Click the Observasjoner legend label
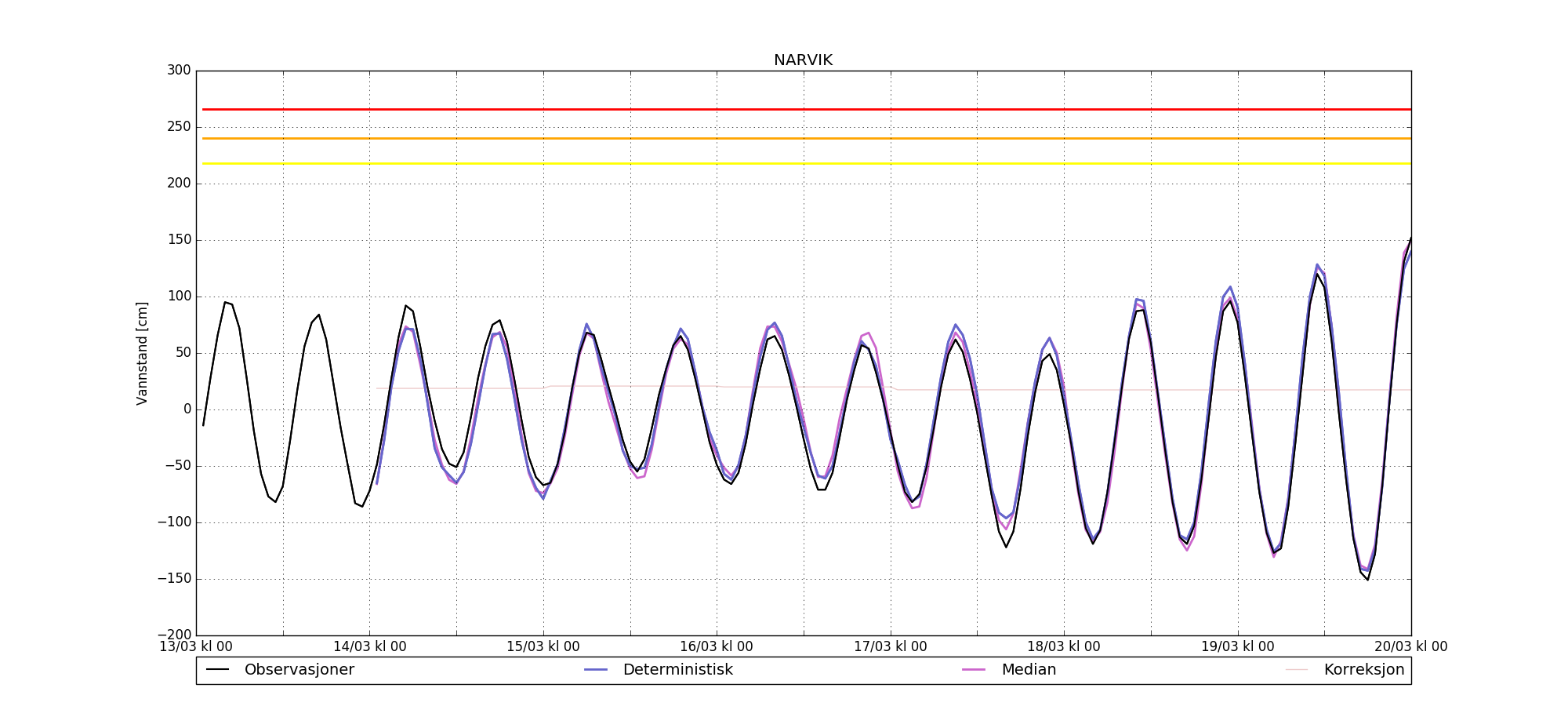1568x706 pixels. (299, 670)
